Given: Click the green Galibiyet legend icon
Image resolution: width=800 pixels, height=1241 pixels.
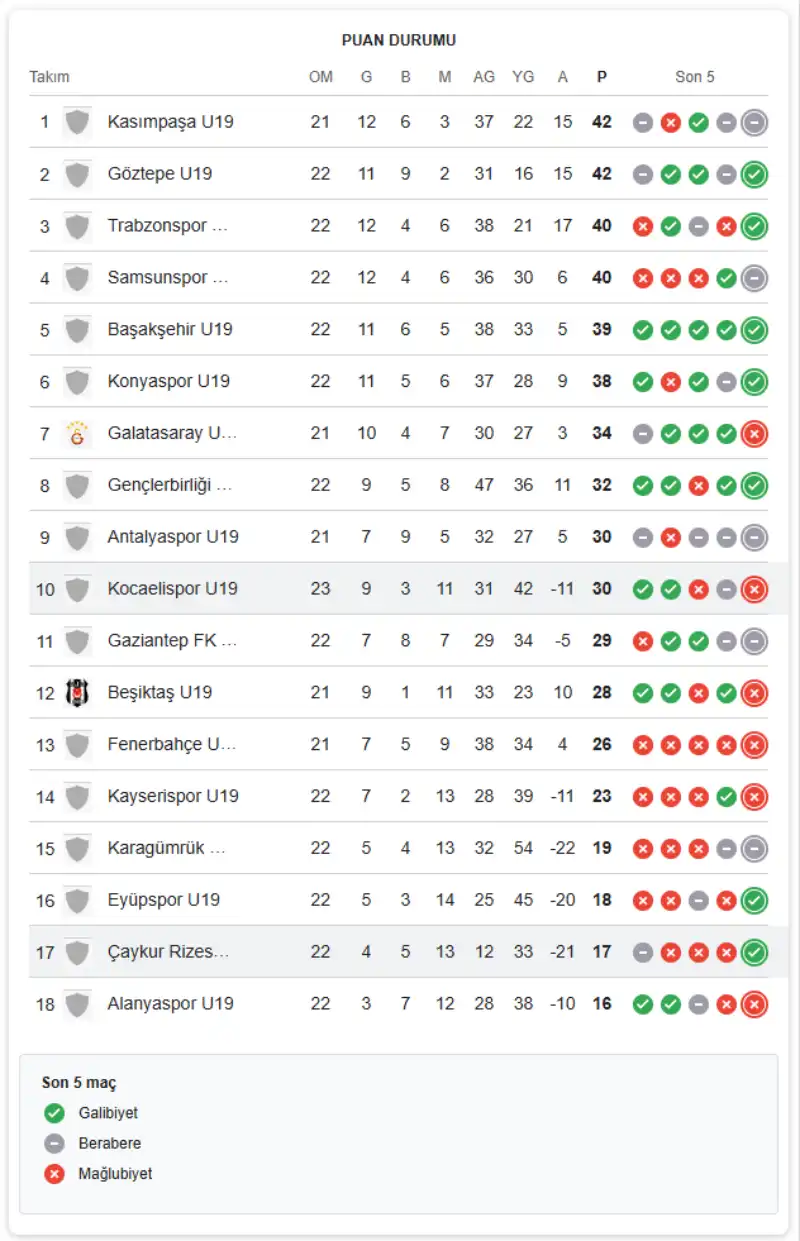Looking at the screenshot, I should tap(54, 1113).
